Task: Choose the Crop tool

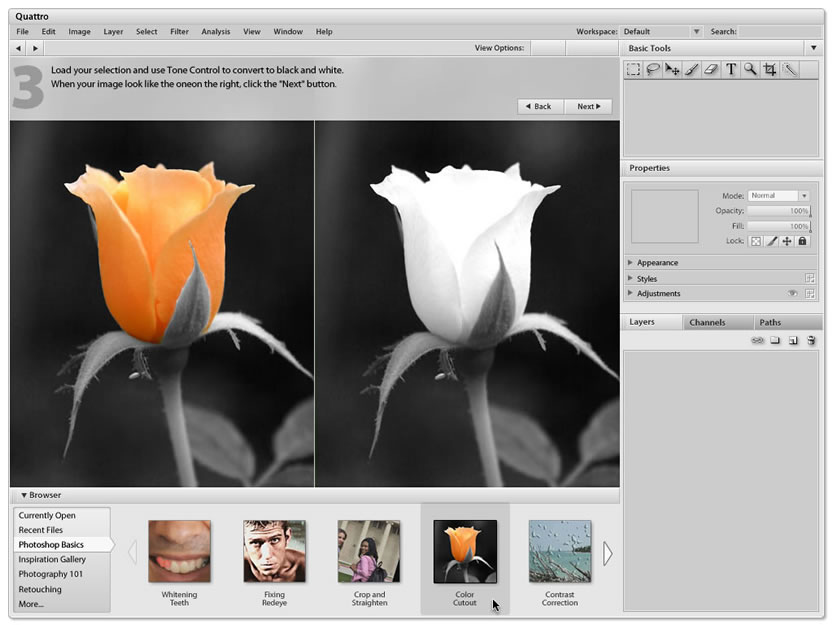Action: point(770,70)
